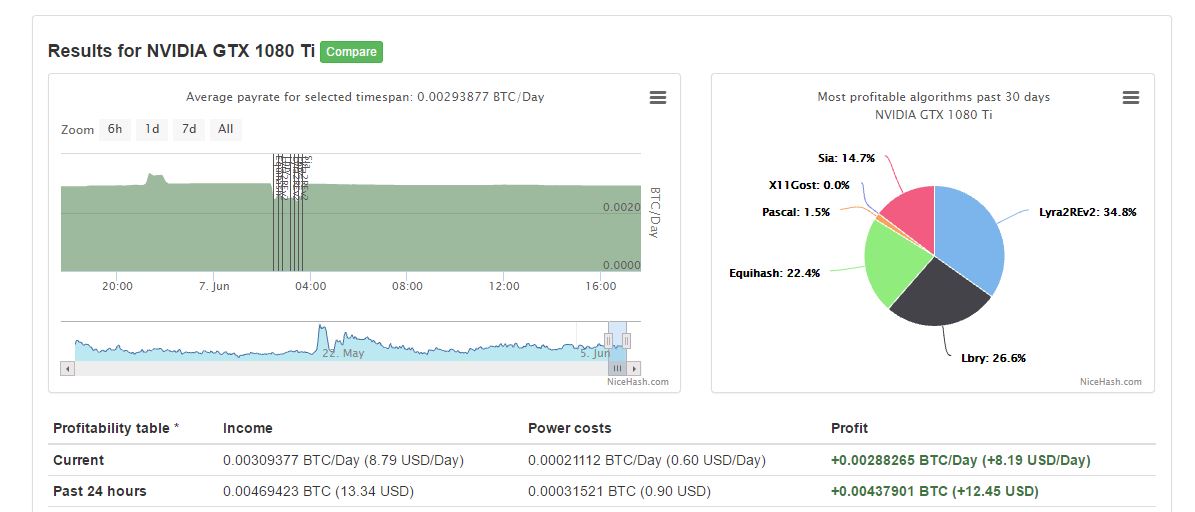The width and height of the screenshot is (1195, 512).
Task: Click the average payrate chart title
Action: click(x=365, y=98)
